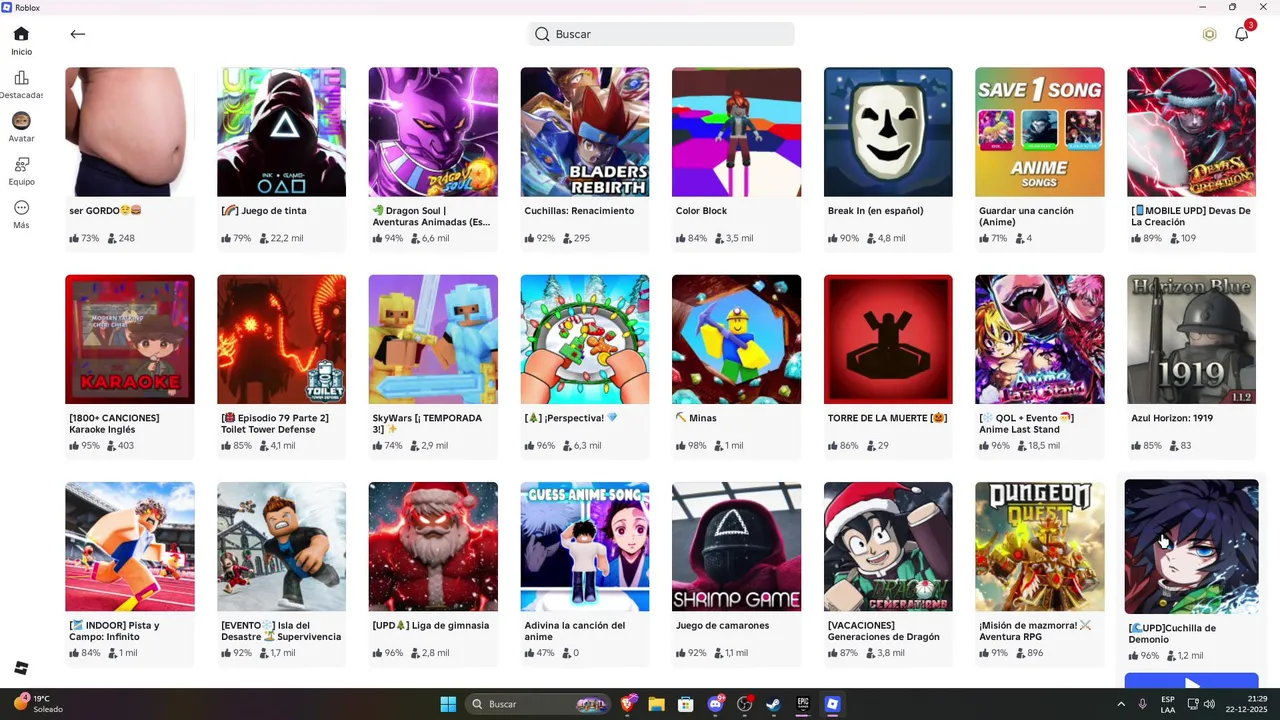
Task: Open the TORRE DE LA MUERTE thumbnail
Action: (x=888, y=339)
